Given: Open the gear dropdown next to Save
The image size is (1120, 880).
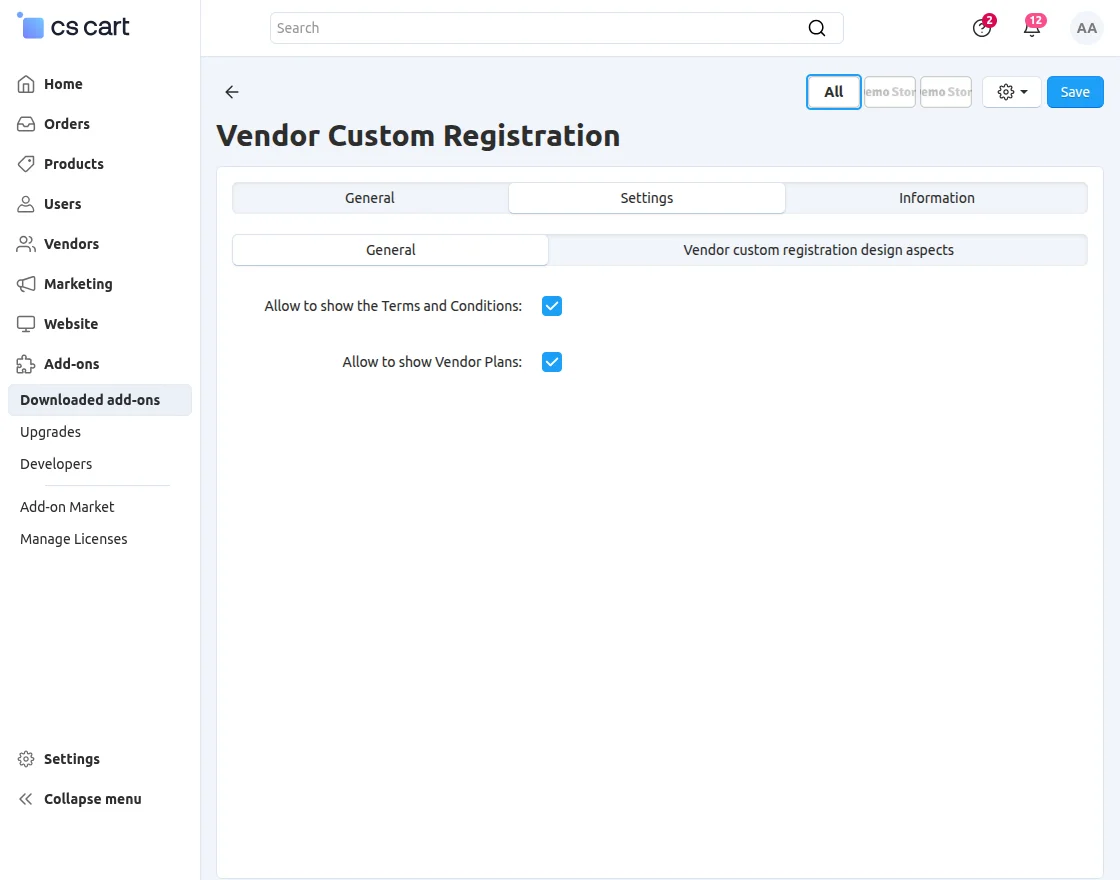Looking at the screenshot, I should (x=1012, y=92).
